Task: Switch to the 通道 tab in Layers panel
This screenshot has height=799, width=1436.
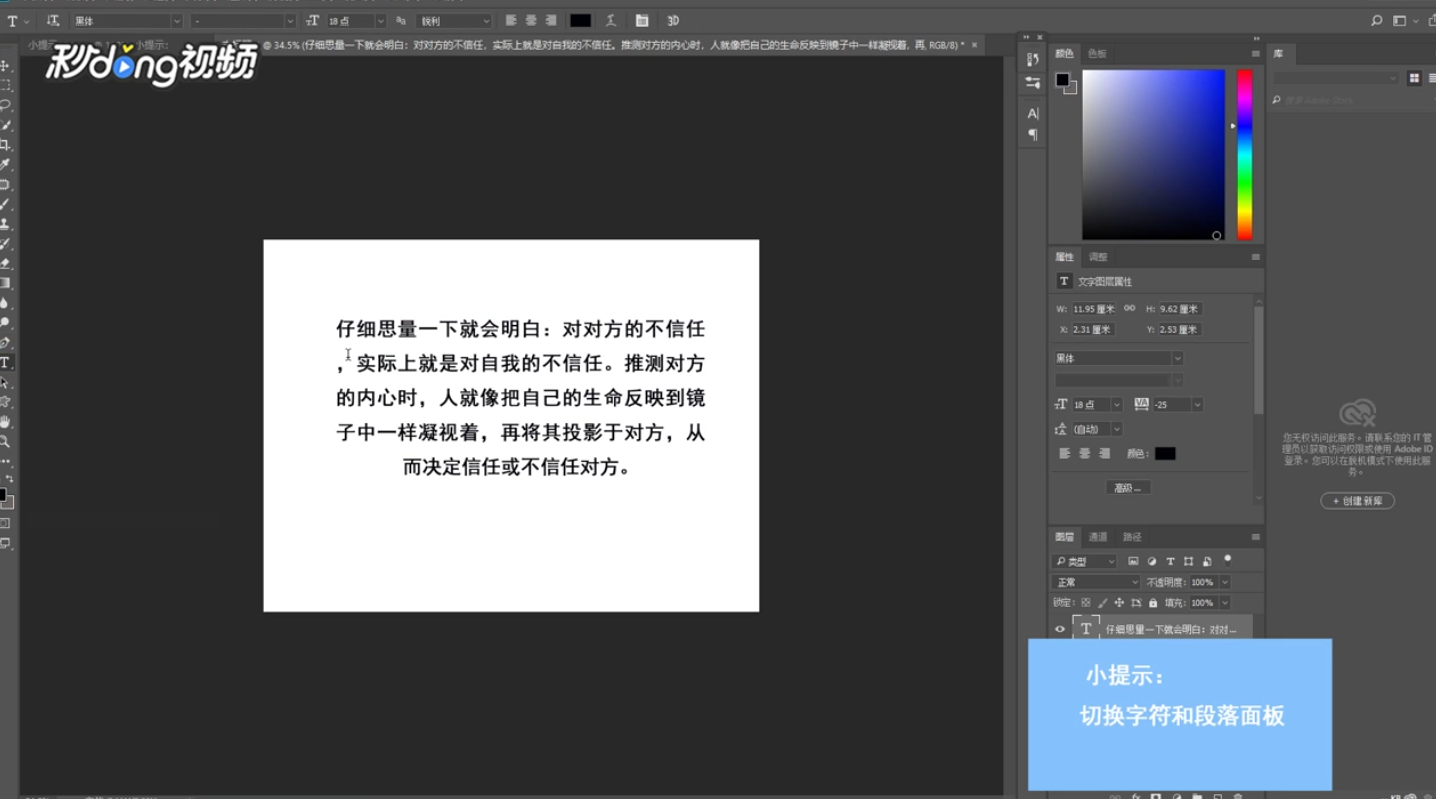Action: (1097, 536)
